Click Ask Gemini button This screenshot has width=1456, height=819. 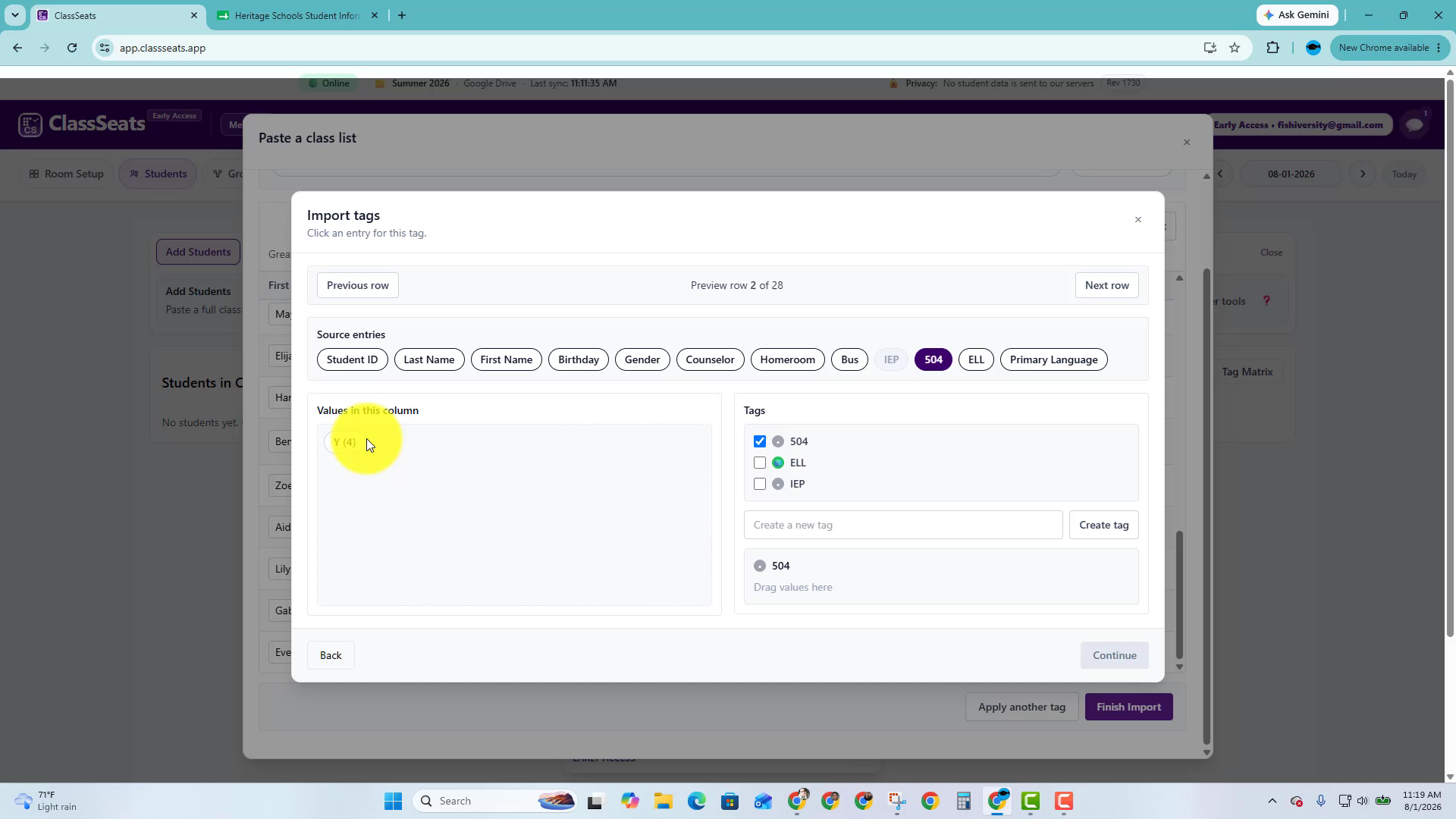coord(1297,15)
